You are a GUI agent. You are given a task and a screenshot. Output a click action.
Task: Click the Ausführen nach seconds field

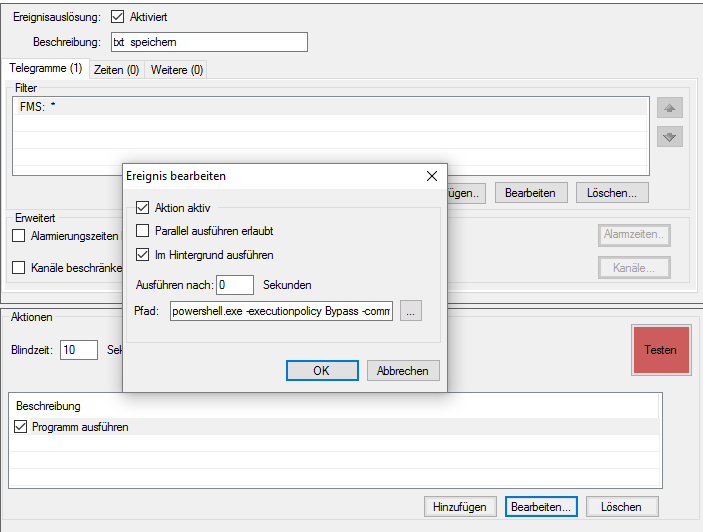(234, 284)
